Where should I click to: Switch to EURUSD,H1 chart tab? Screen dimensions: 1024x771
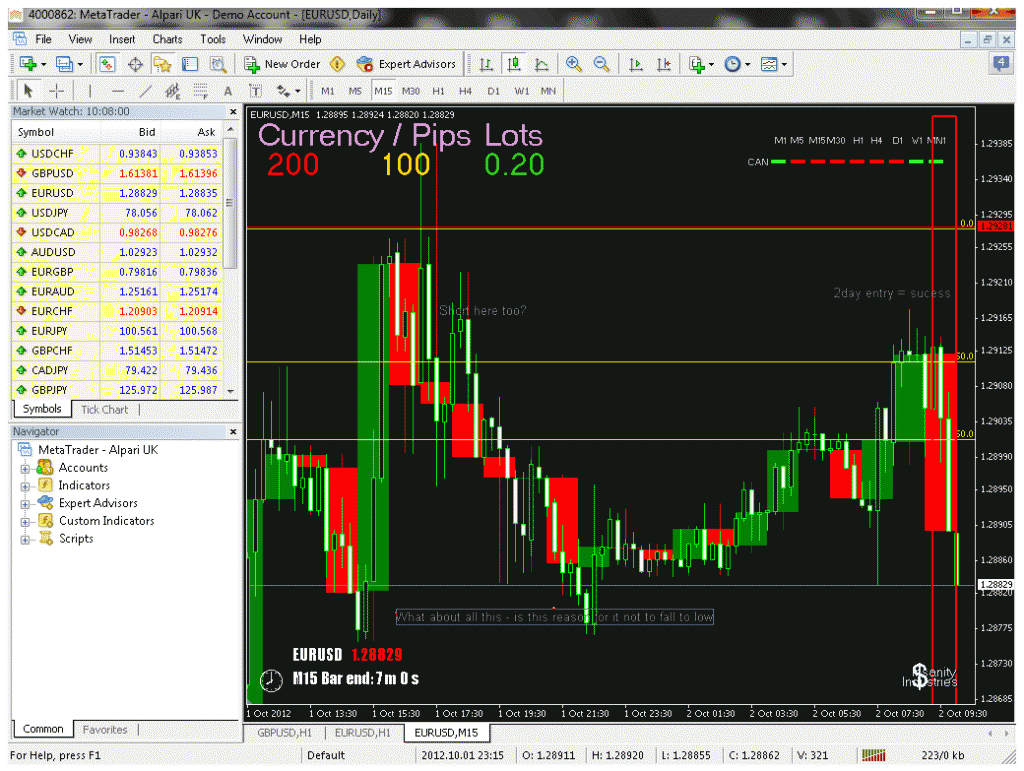tap(362, 732)
